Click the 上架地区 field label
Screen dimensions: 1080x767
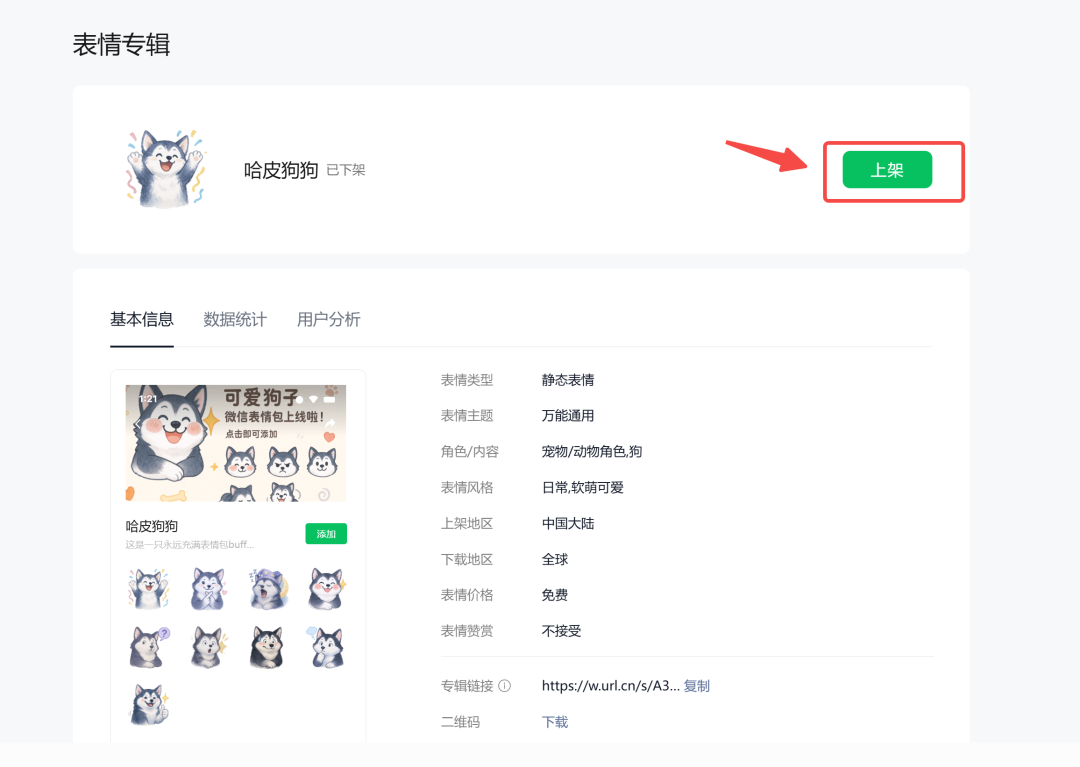(x=467, y=523)
